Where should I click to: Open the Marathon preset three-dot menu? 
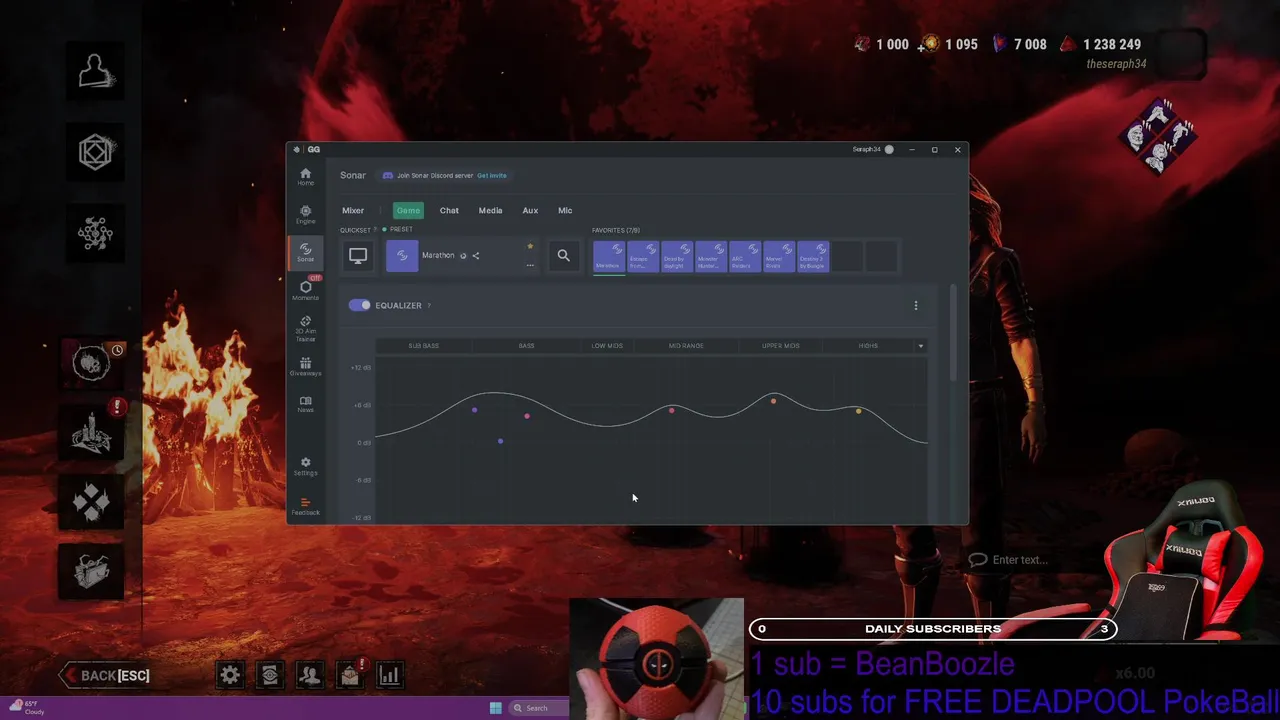point(530,265)
